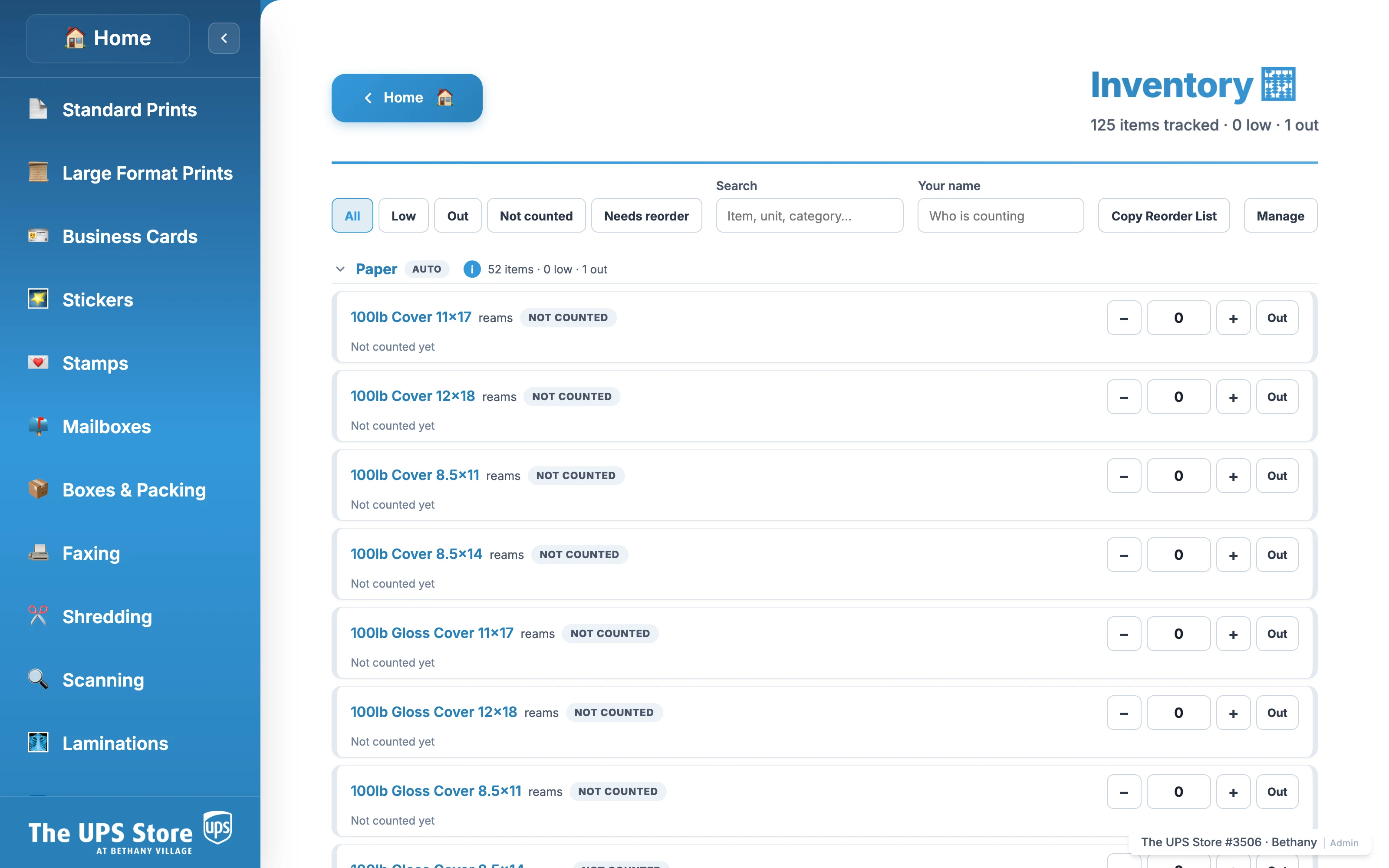Screen dimensions: 1389x868
Task: Click quantity field for 100lb Gloss Cover 11×17
Action: [1178, 633]
